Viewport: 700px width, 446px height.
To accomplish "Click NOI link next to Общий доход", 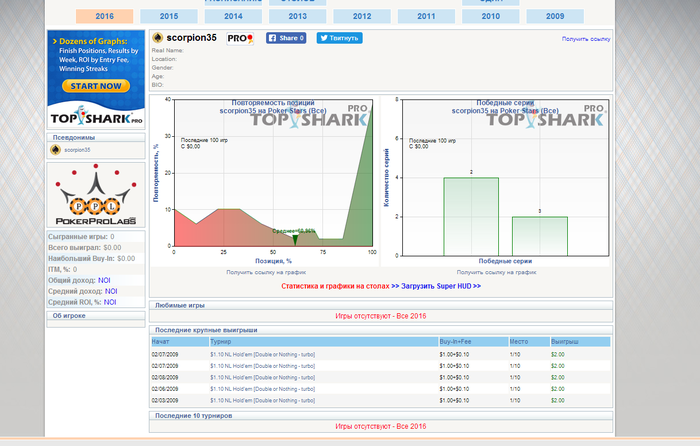I will coord(104,280).
